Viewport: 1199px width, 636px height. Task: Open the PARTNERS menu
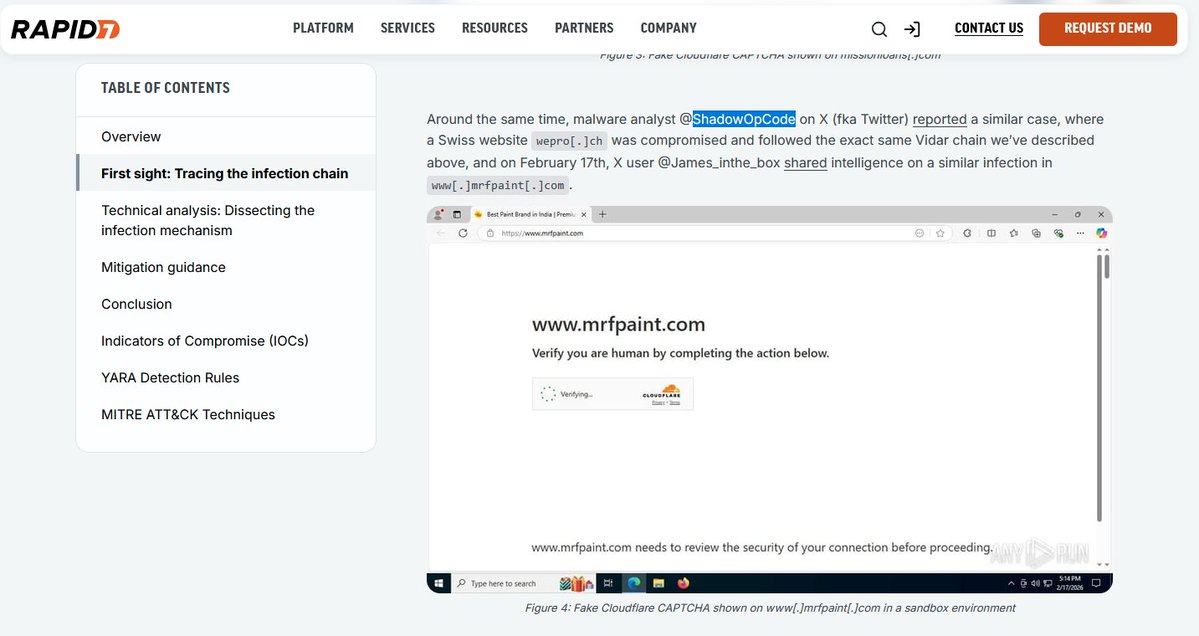coord(584,28)
